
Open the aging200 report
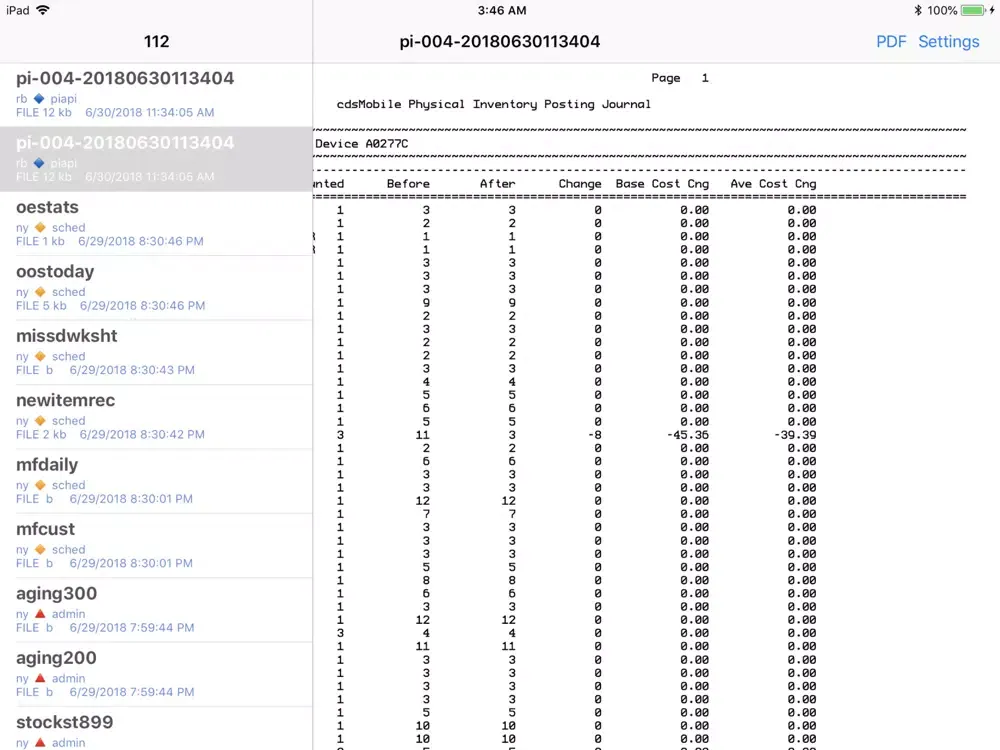156,674
